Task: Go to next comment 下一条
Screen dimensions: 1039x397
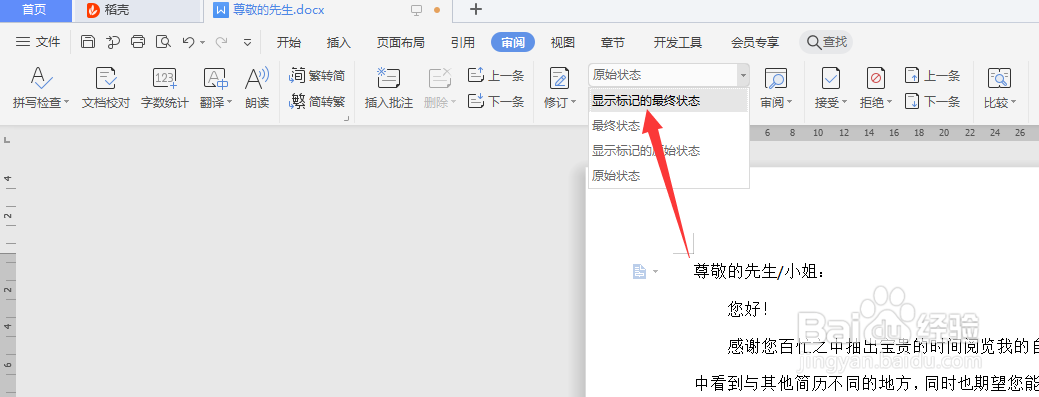Action: [x=496, y=101]
